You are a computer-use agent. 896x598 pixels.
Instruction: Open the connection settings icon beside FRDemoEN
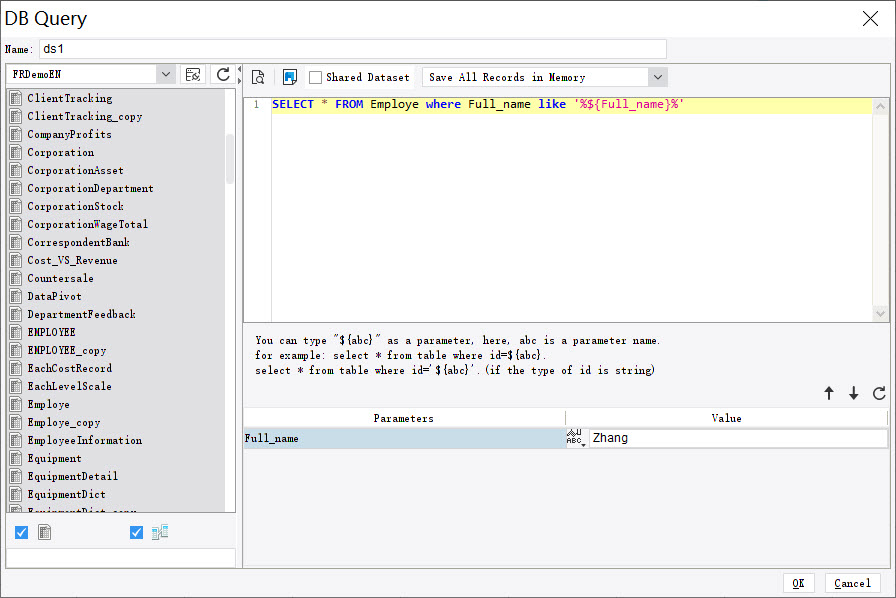(x=193, y=74)
